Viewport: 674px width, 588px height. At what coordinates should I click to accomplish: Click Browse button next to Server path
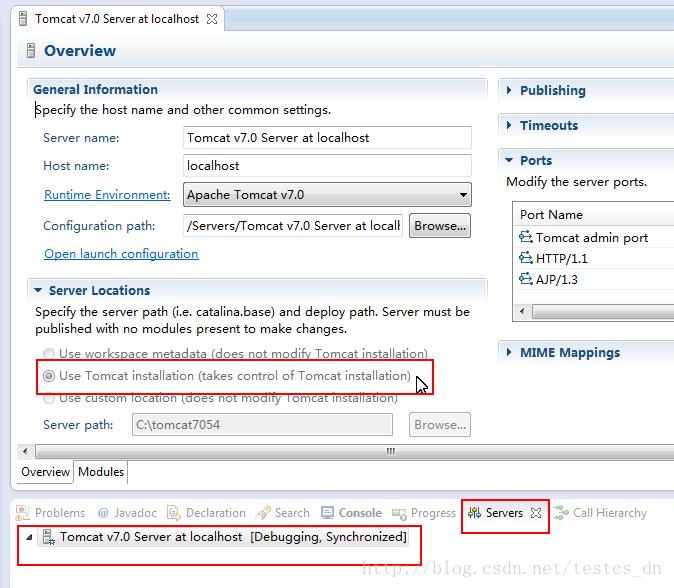(x=440, y=425)
